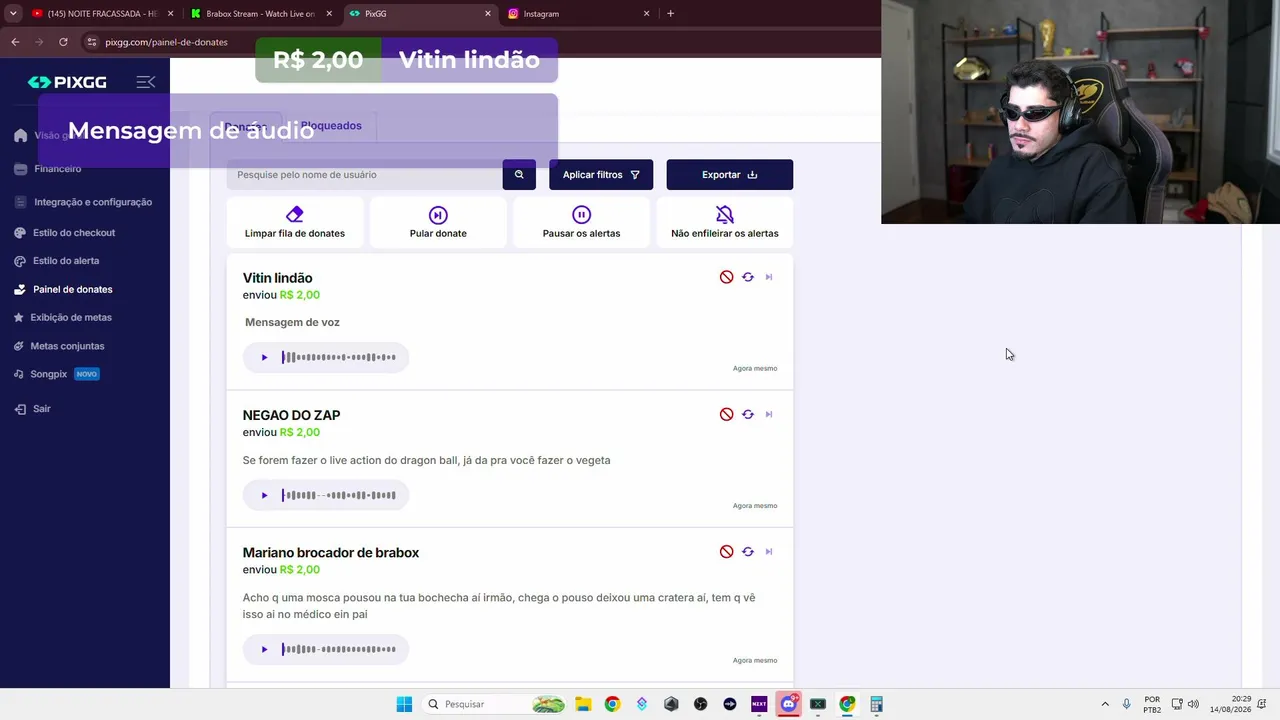Click the PIXGG logo in the sidebar
The height and width of the screenshot is (720, 1280).
point(67,82)
